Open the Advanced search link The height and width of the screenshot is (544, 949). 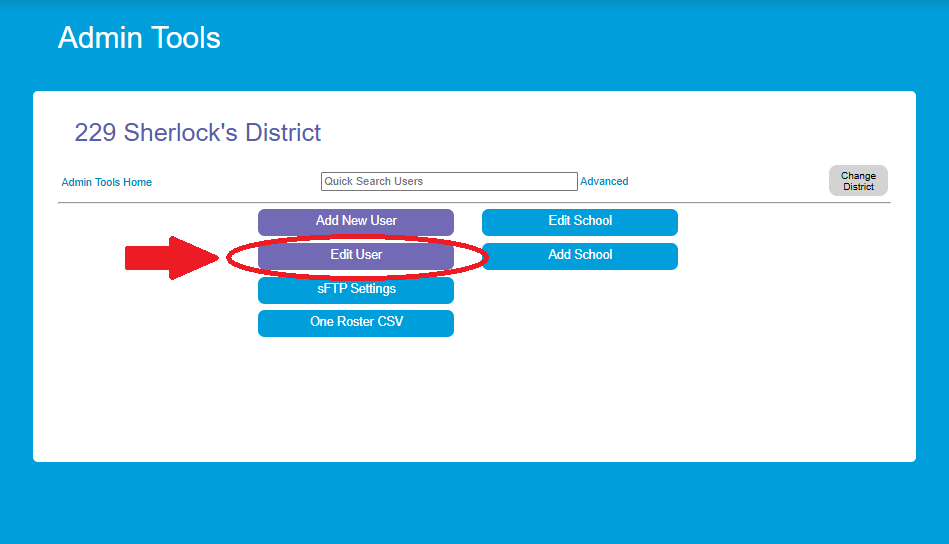(604, 181)
